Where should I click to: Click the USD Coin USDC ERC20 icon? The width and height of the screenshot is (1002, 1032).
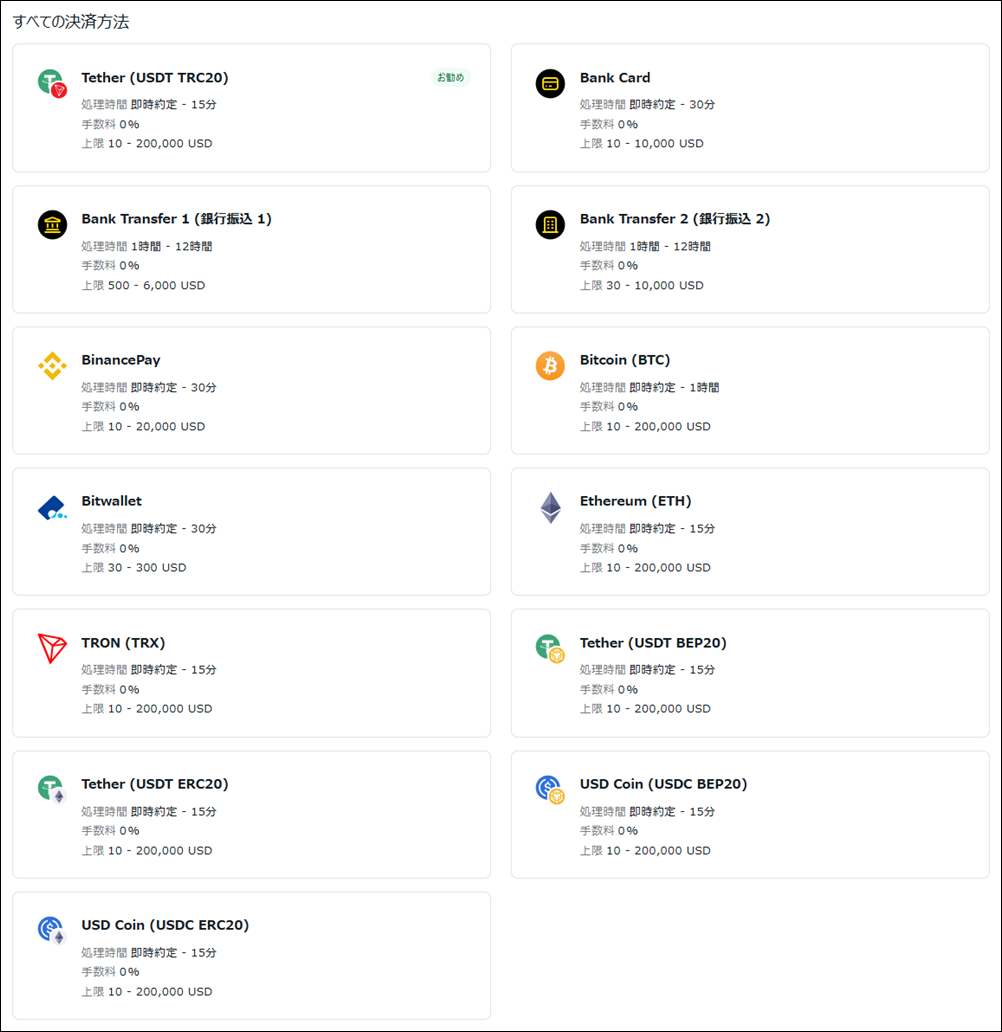pos(52,931)
